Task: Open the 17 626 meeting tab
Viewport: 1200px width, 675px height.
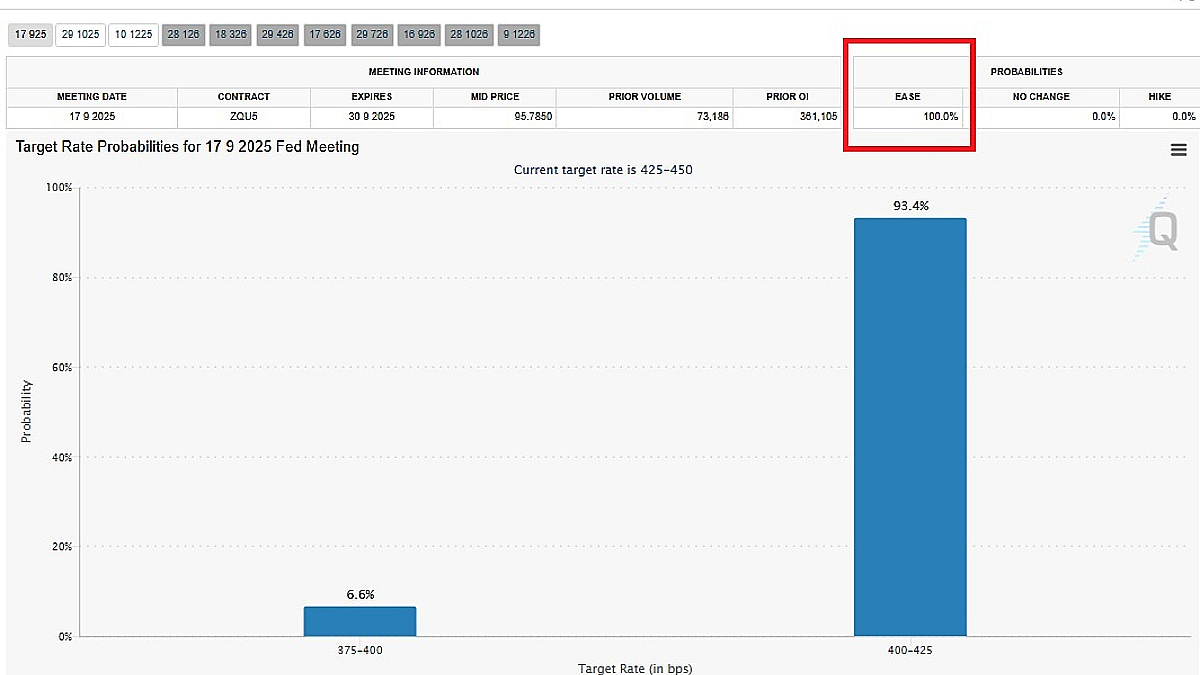Action: pyautogui.click(x=325, y=34)
